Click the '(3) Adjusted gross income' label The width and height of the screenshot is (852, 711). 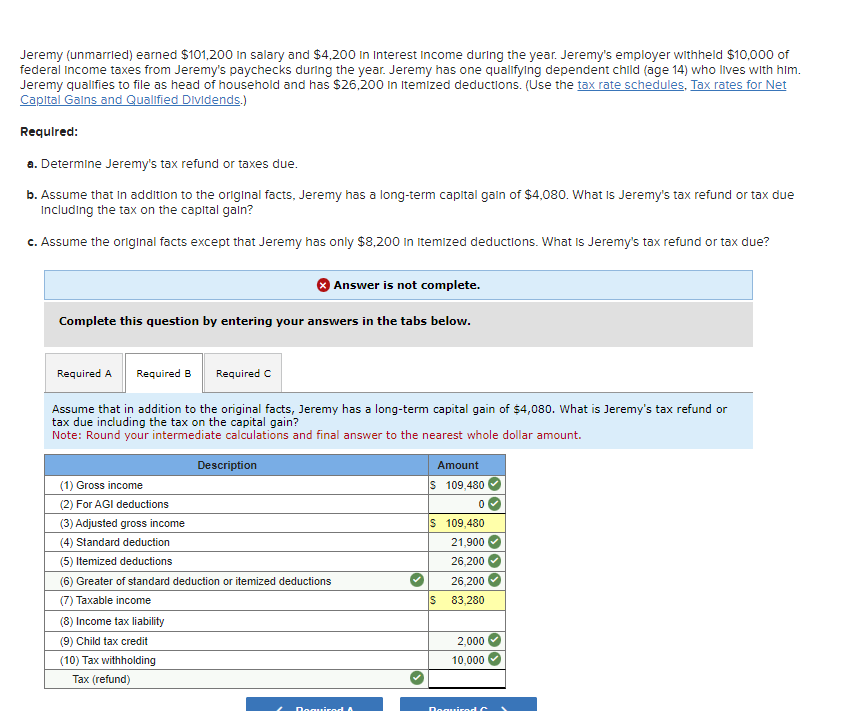pyautogui.click(x=122, y=523)
